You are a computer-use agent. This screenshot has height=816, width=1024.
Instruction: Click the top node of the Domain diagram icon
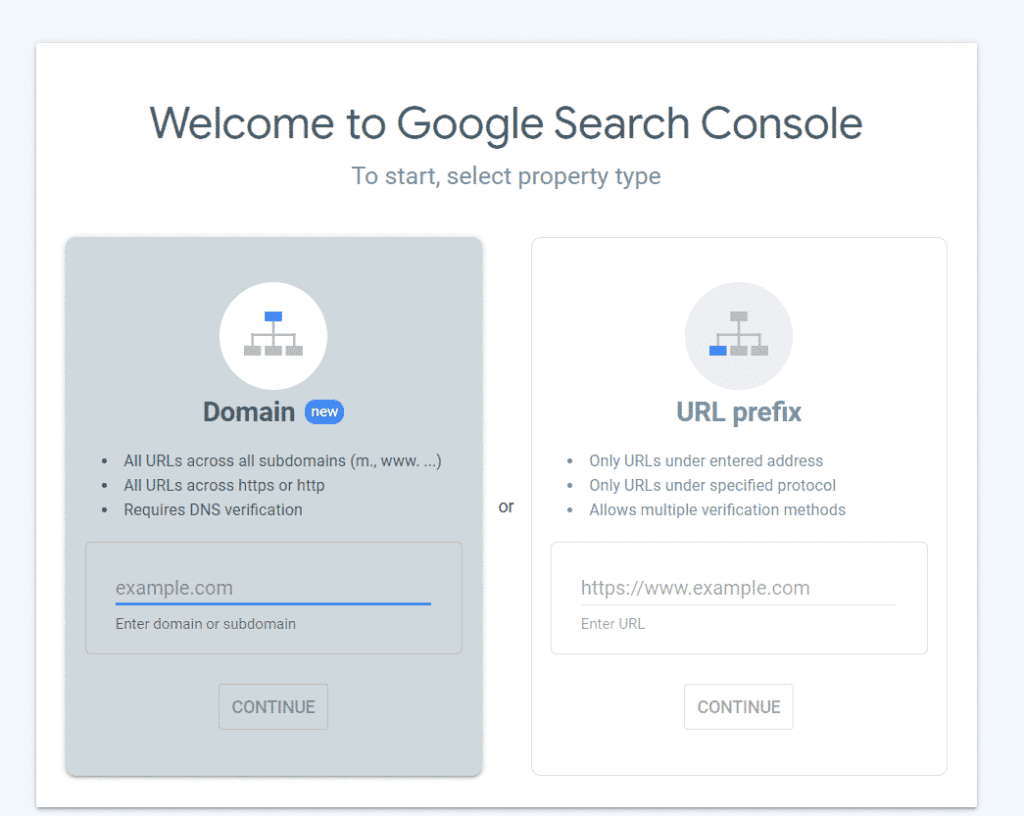[x=273, y=315]
